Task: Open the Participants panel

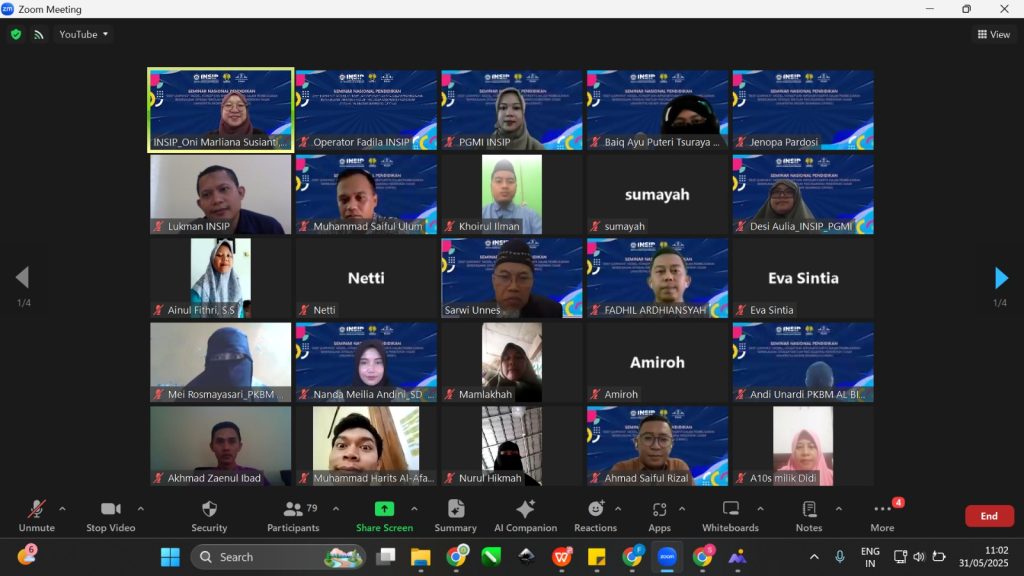Action: tap(292, 515)
